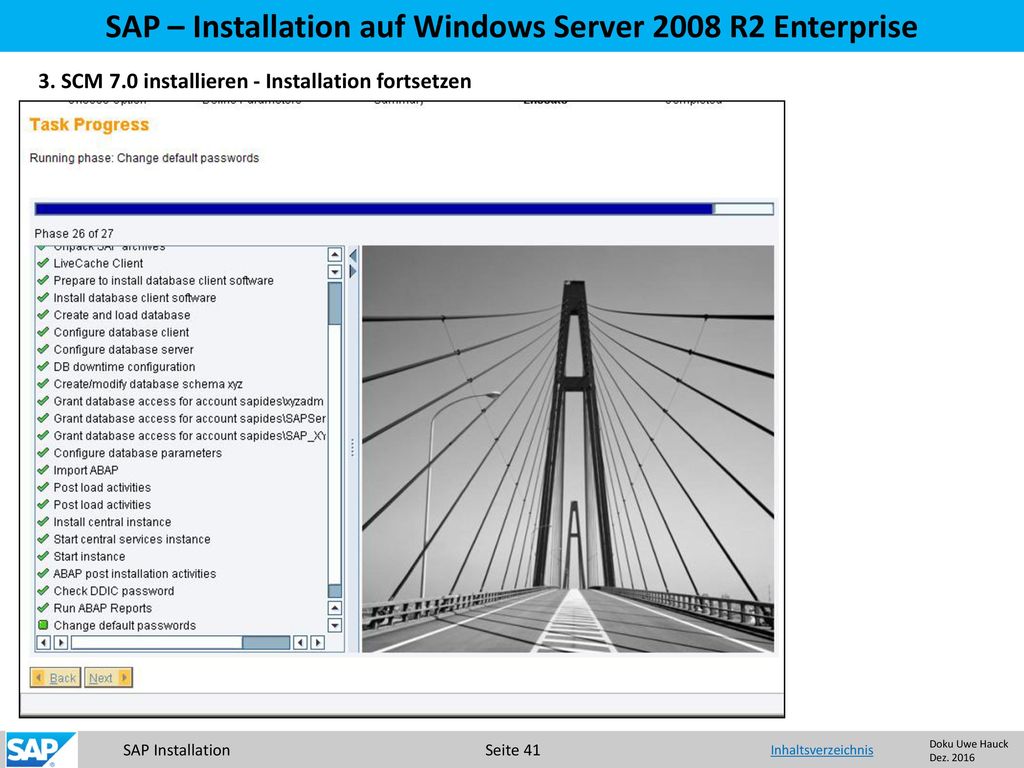Click the SAP logo in footer

[40, 750]
